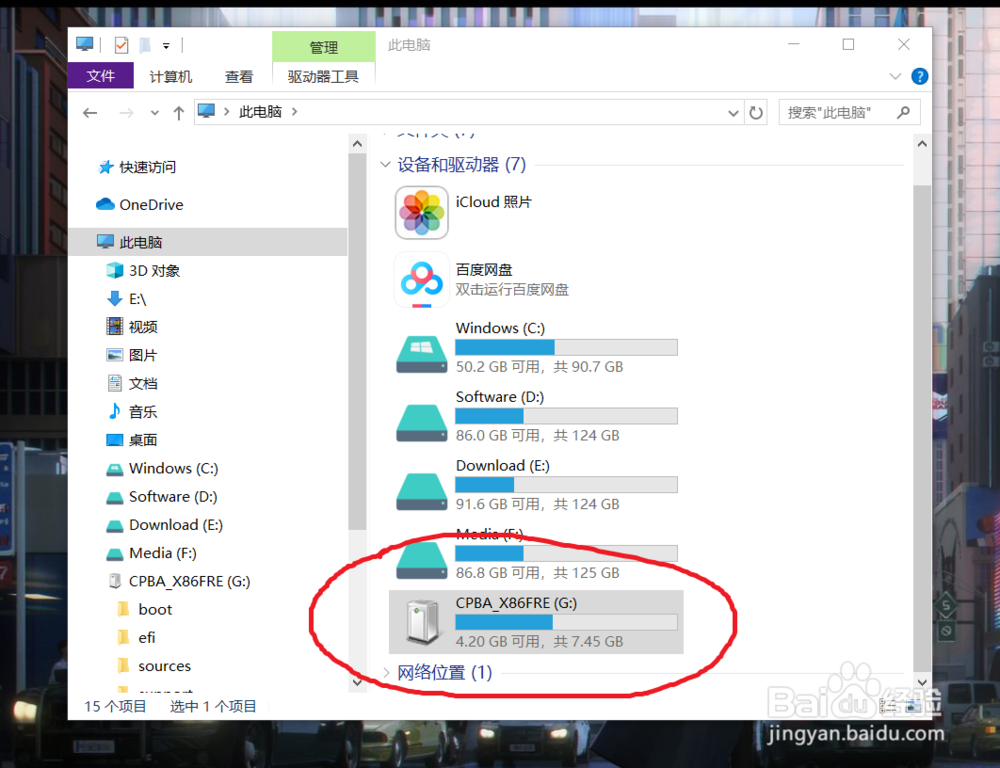Open the 驱动器工具 ribbon tab

(323, 76)
